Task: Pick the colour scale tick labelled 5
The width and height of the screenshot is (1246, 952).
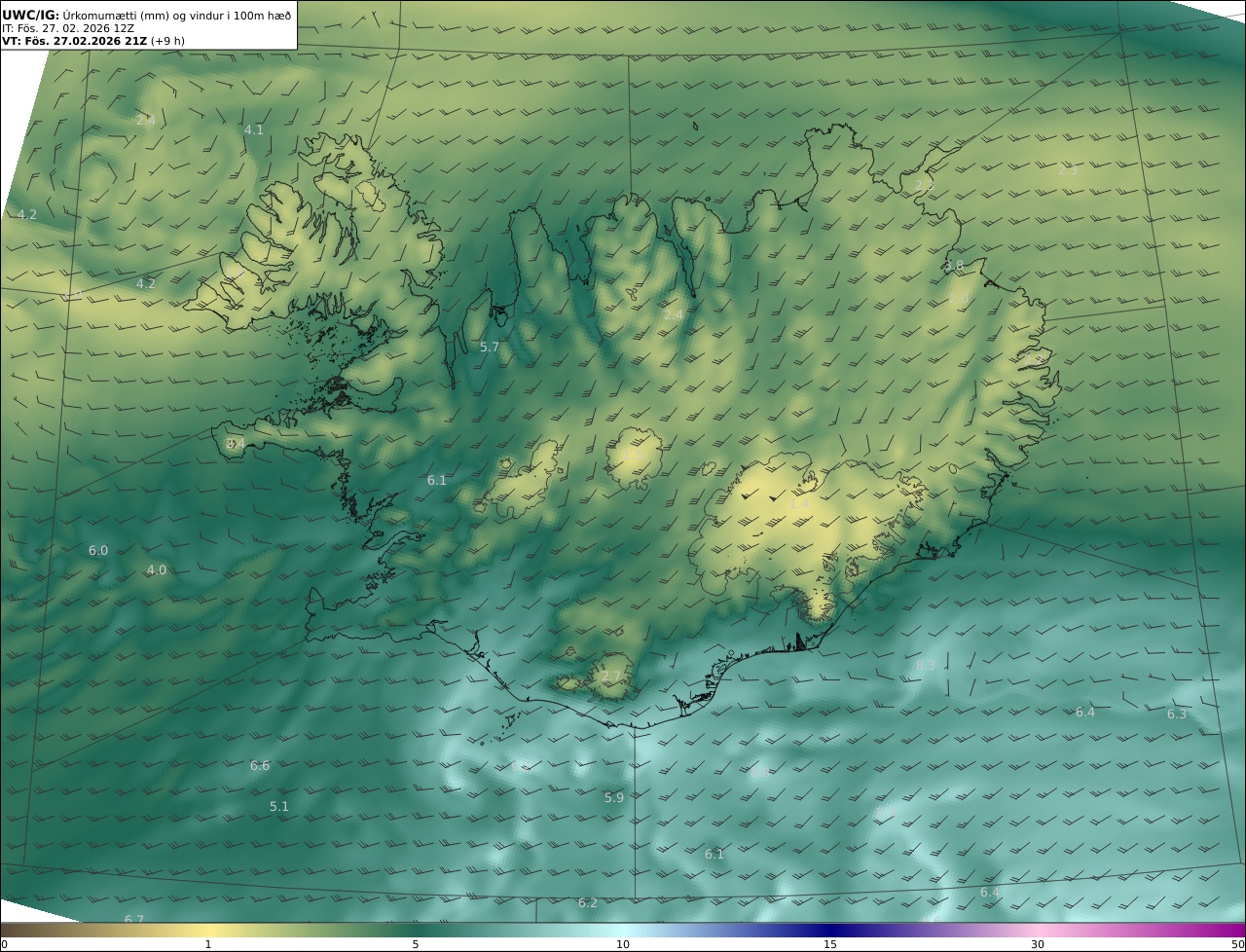Action: point(416,944)
